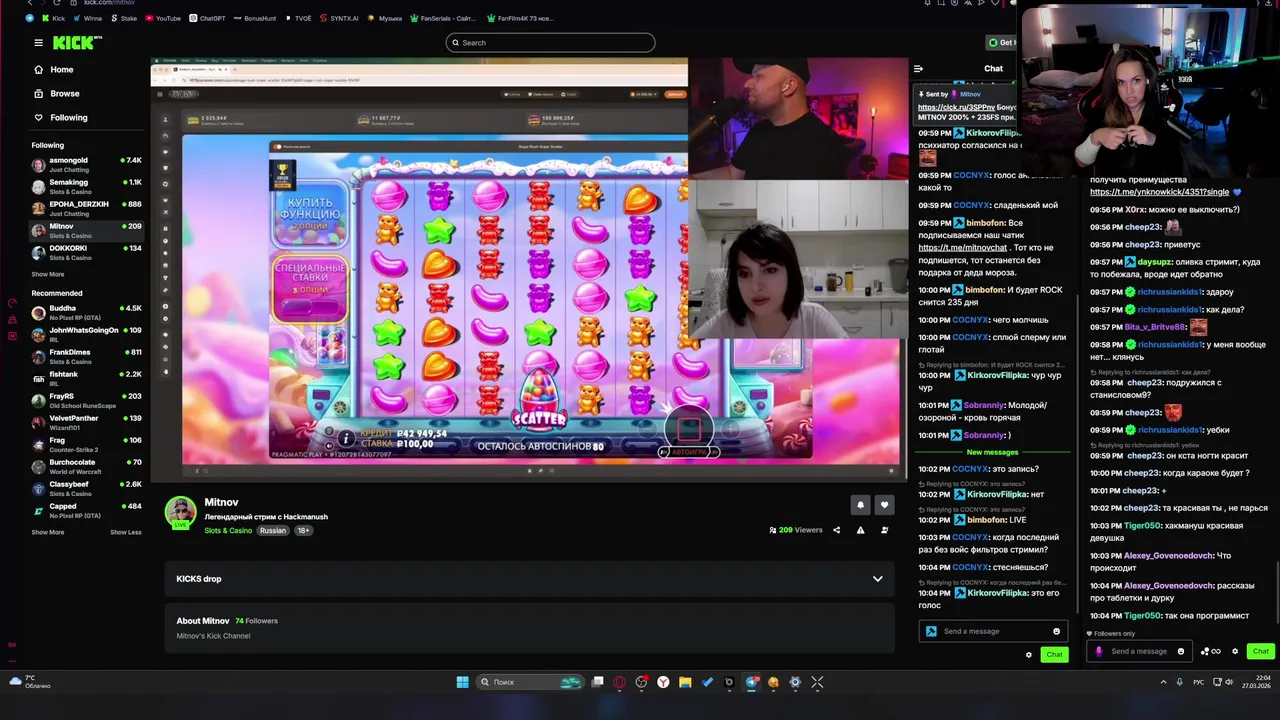Viewport: 1280px width, 720px height.
Task: Click New messages divider in chat
Action: coord(992,452)
